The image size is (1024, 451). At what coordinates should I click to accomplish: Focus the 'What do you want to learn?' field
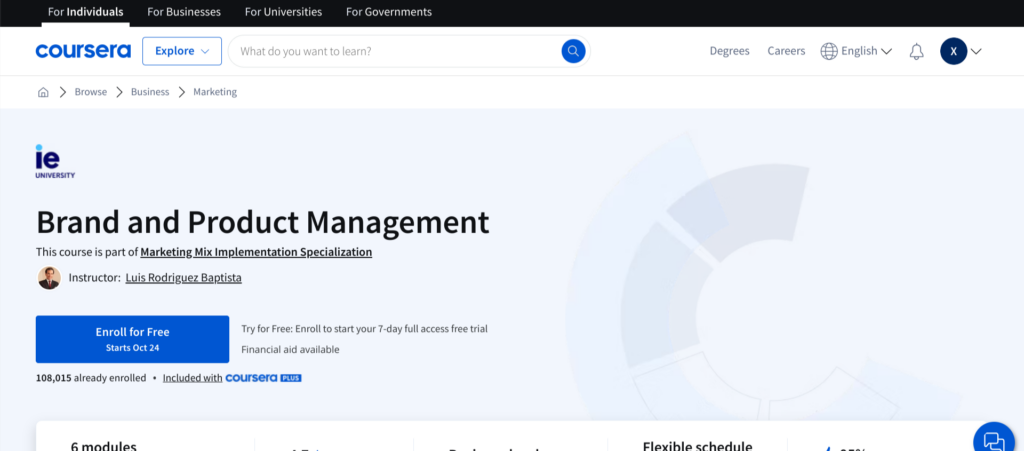[395, 51]
